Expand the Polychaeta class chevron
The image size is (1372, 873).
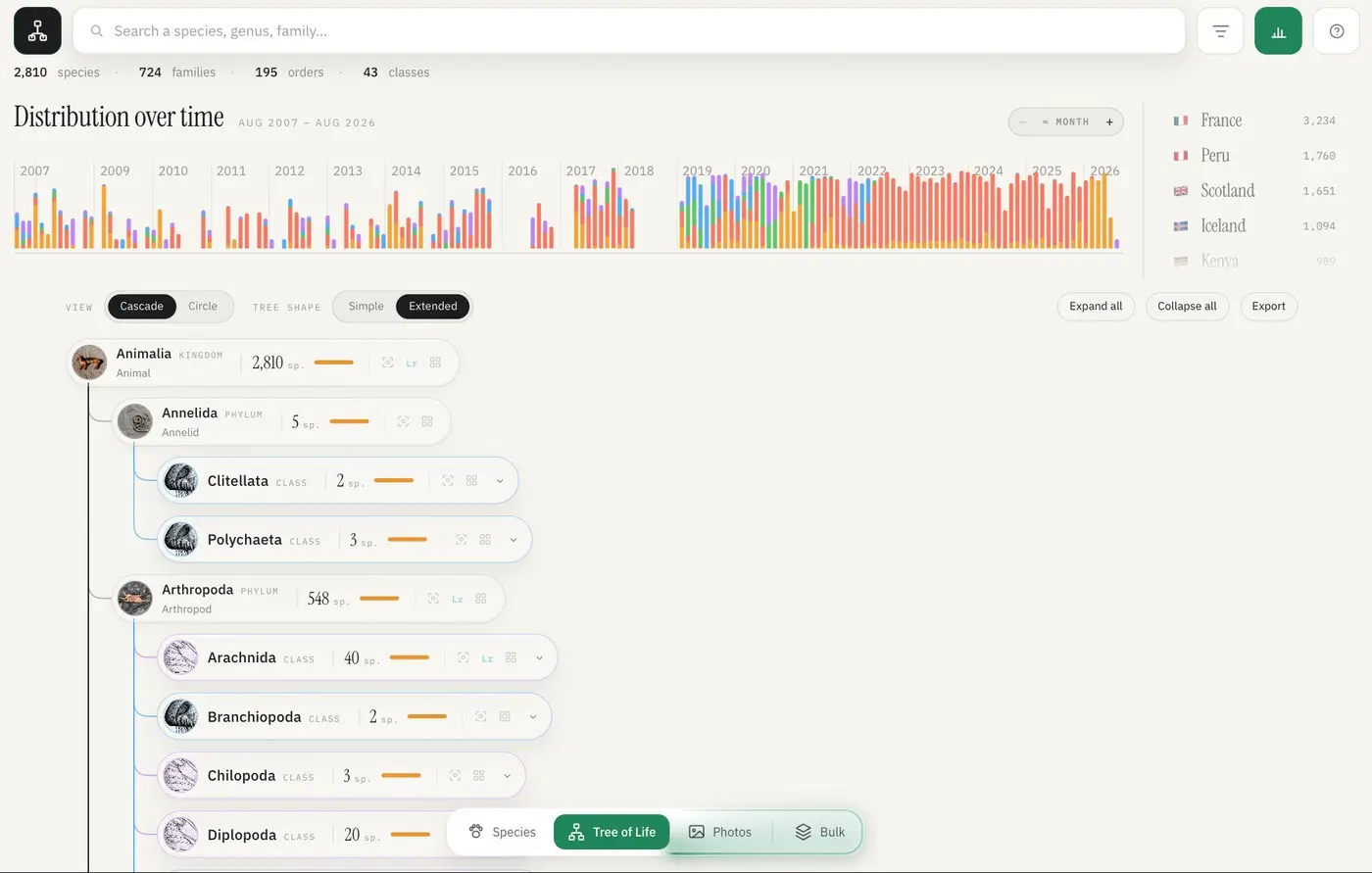pyautogui.click(x=513, y=540)
